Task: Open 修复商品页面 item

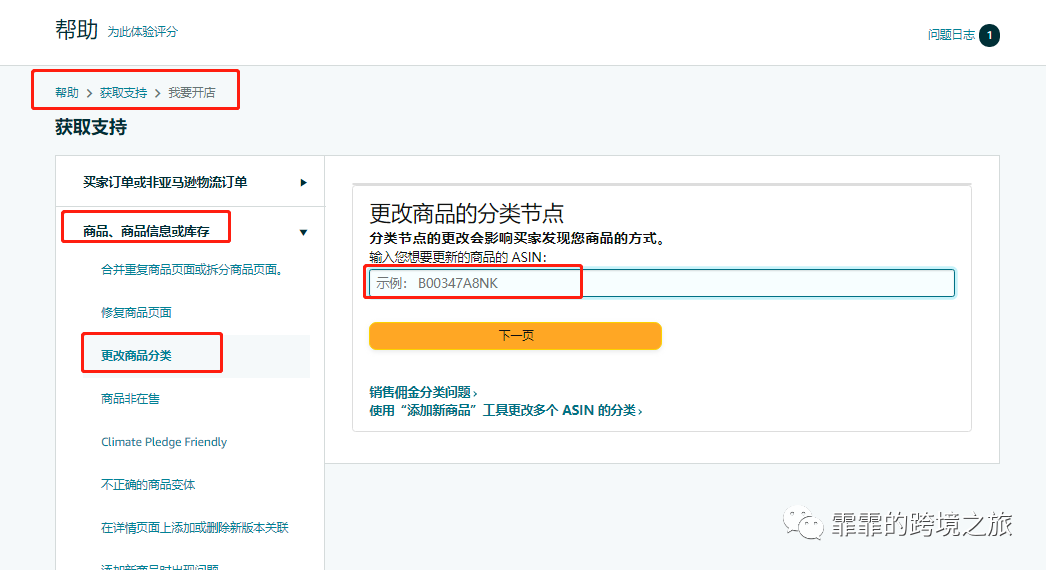Action: point(136,312)
